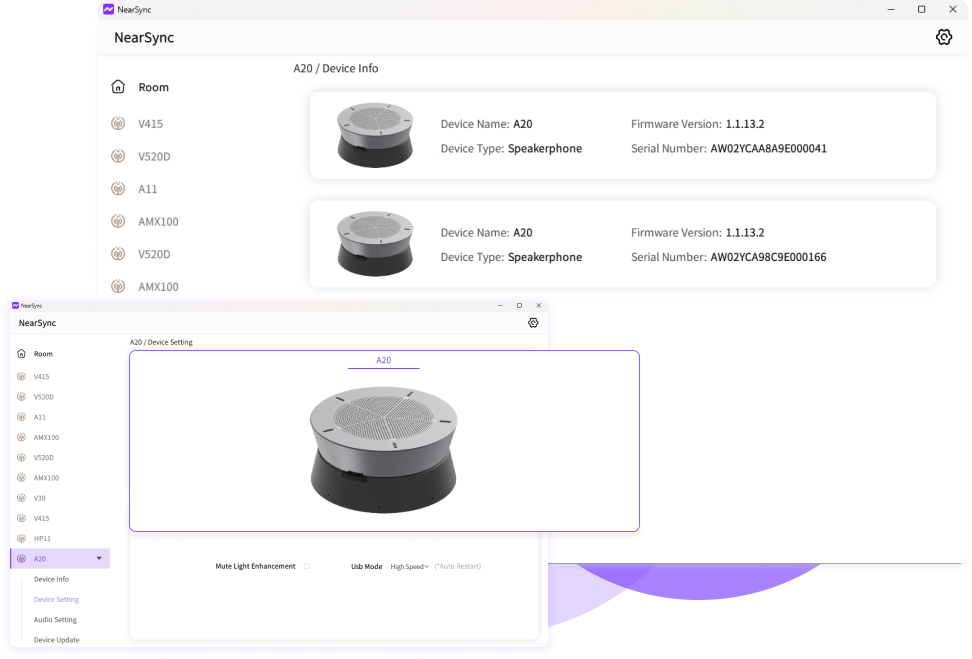Viewport: 972px width, 659px height.
Task: Select AMX100 entry just below A11 in back window
Action: pyautogui.click(x=158, y=221)
